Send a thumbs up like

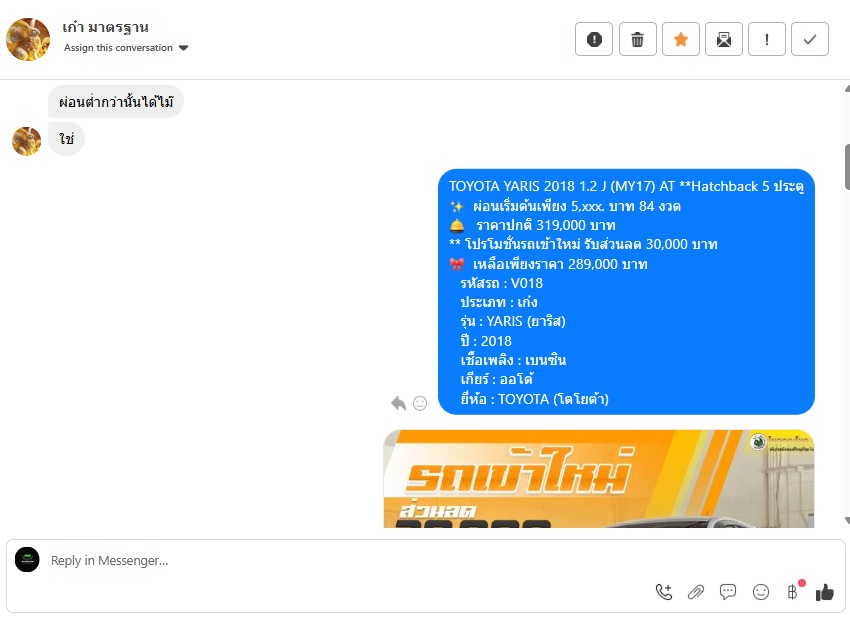coord(825,592)
